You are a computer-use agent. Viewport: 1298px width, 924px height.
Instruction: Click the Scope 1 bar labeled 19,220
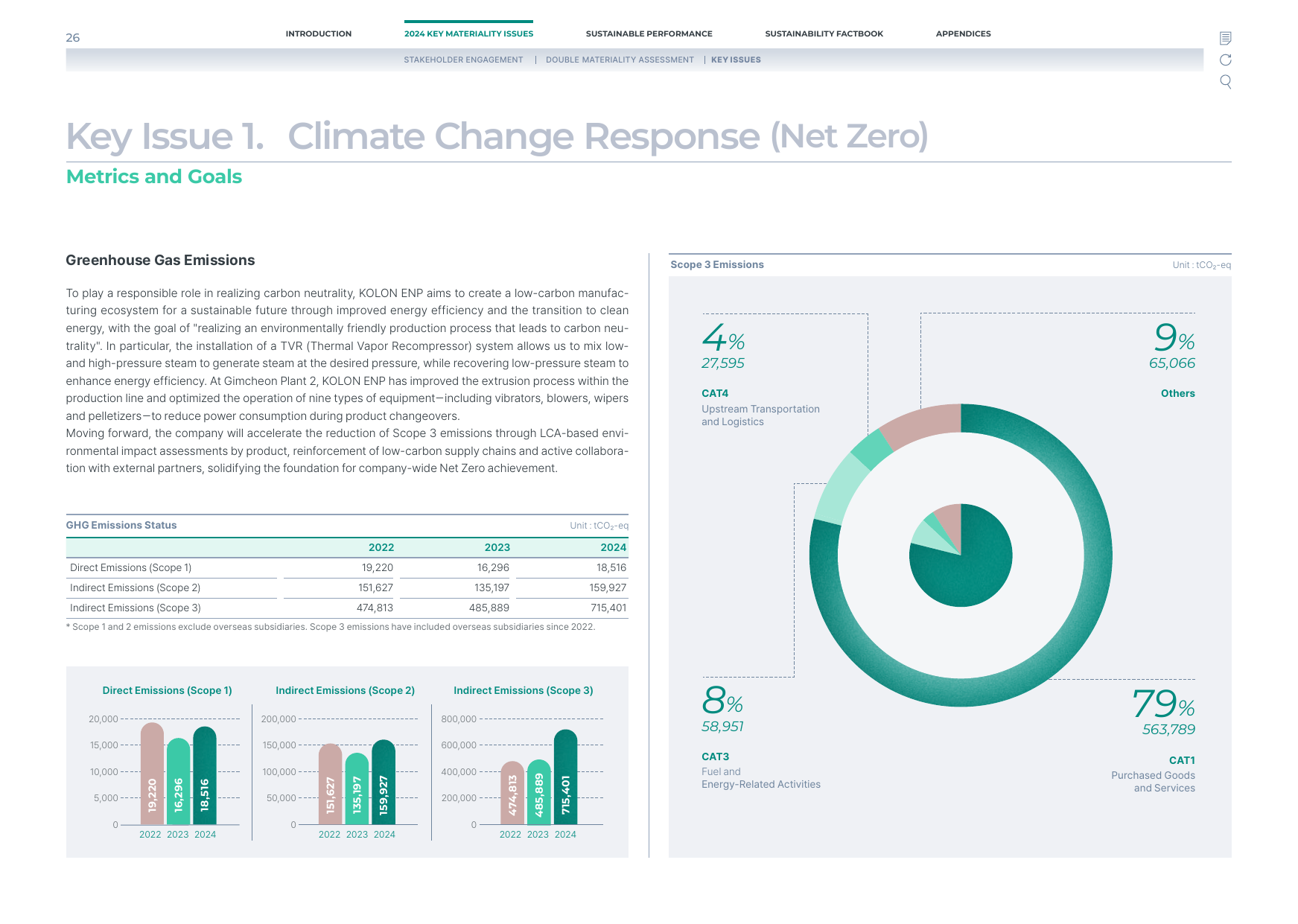(x=152, y=774)
